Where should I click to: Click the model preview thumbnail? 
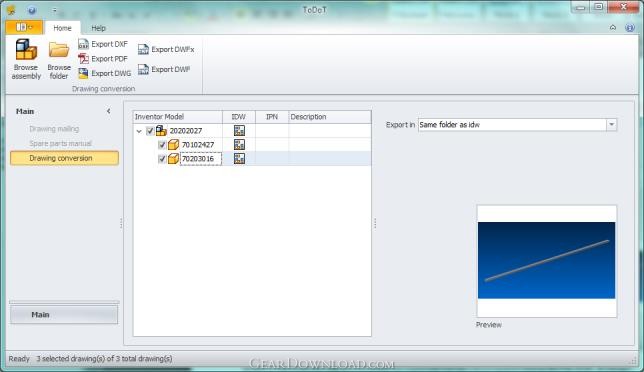coord(547,261)
